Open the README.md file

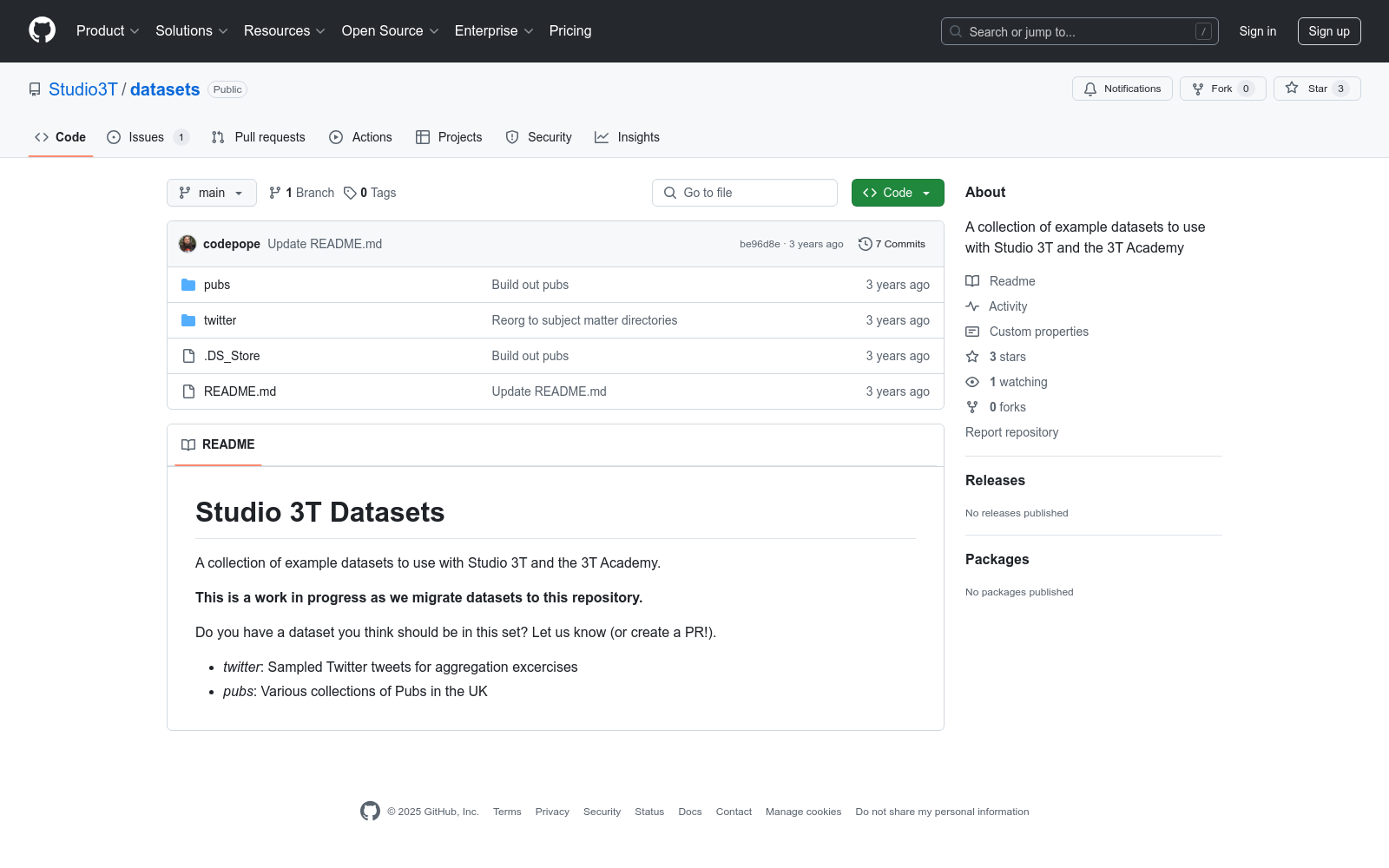[x=240, y=391]
